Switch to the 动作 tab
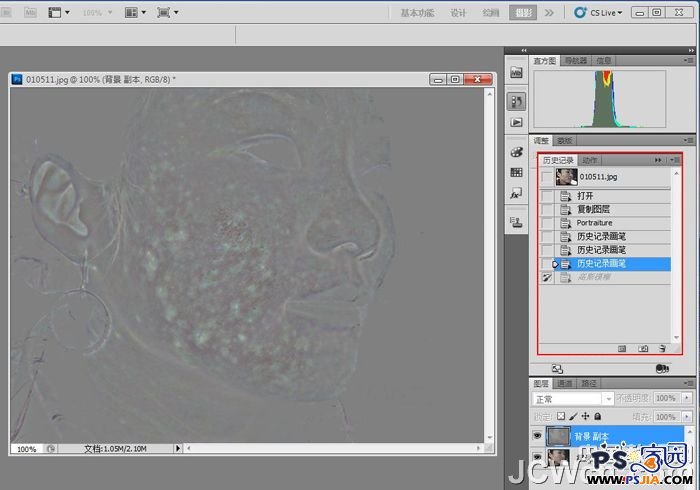 click(x=590, y=160)
